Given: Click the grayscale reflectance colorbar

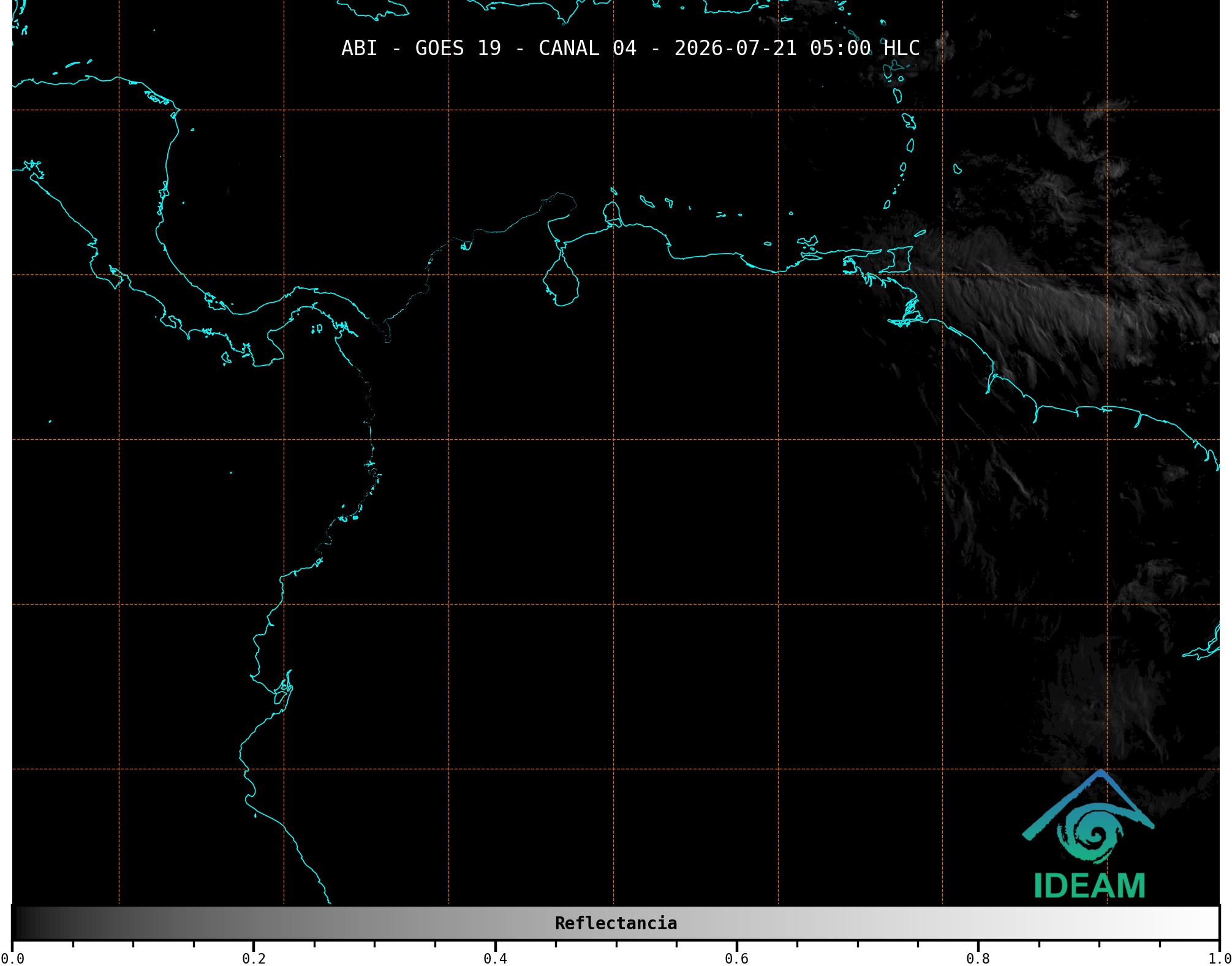Looking at the screenshot, I should (x=616, y=923).
